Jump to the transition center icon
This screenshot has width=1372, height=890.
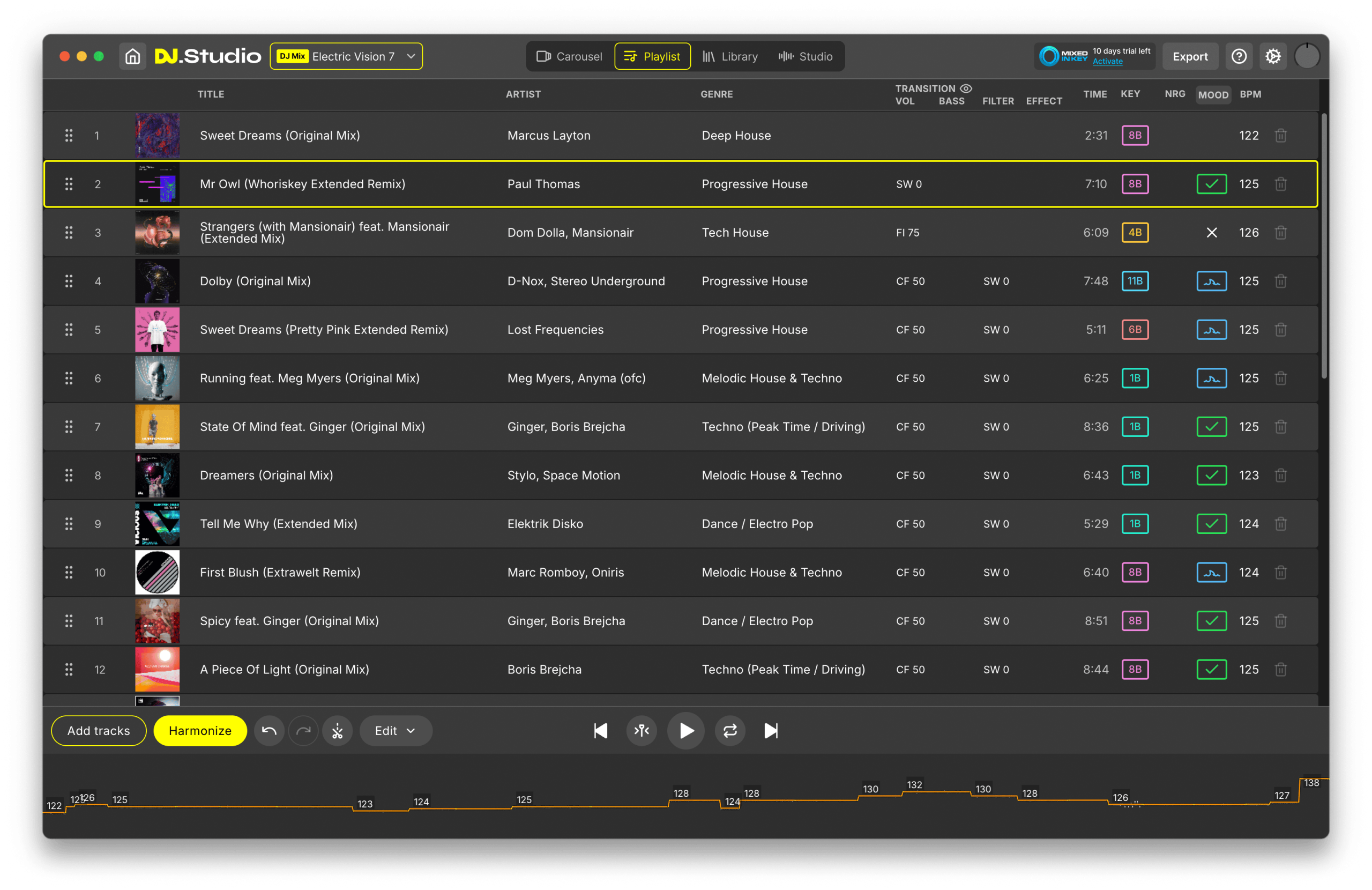pos(642,731)
